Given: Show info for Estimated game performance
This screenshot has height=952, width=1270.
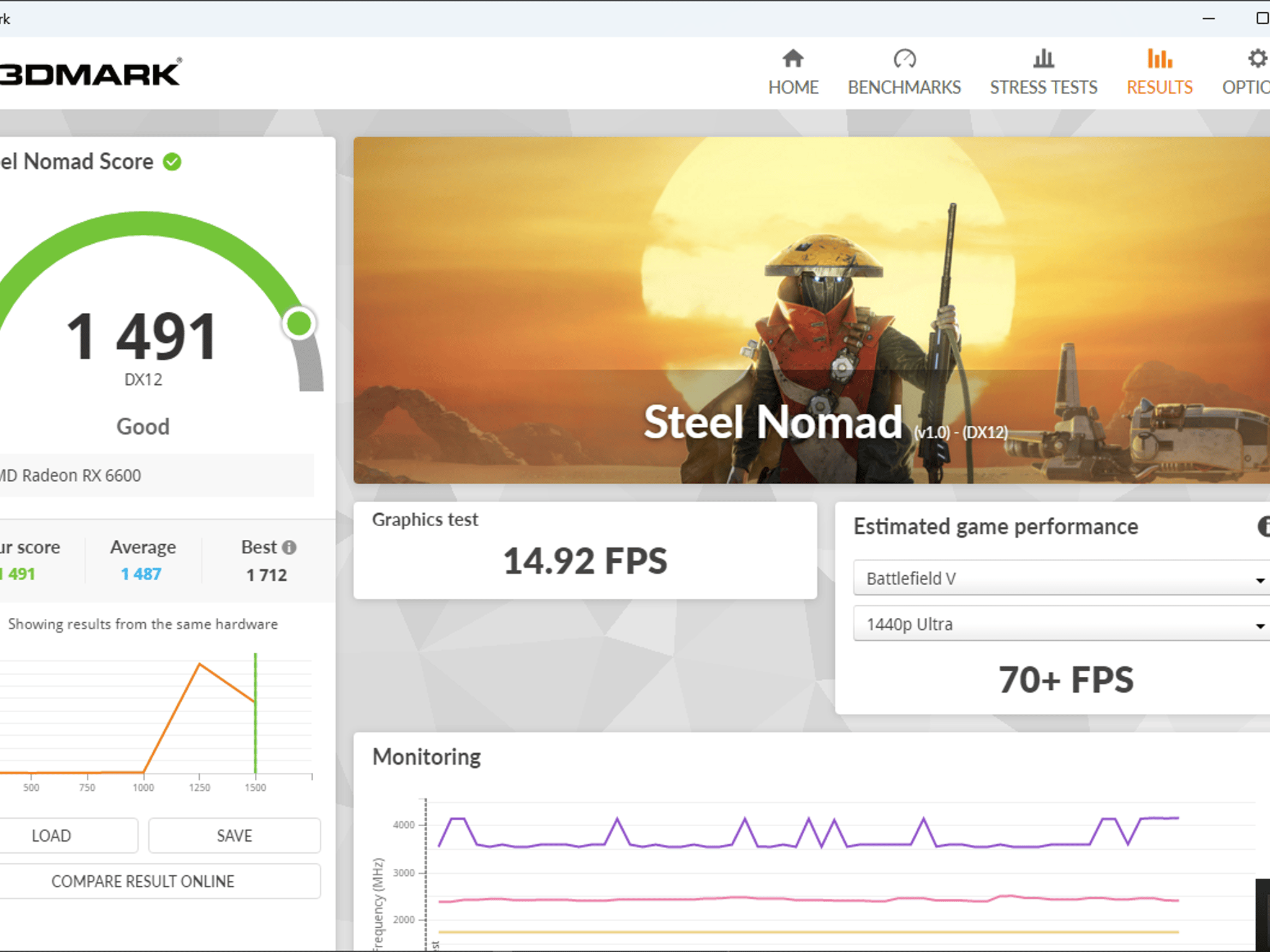Looking at the screenshot, I should (x=1264, y=527).
